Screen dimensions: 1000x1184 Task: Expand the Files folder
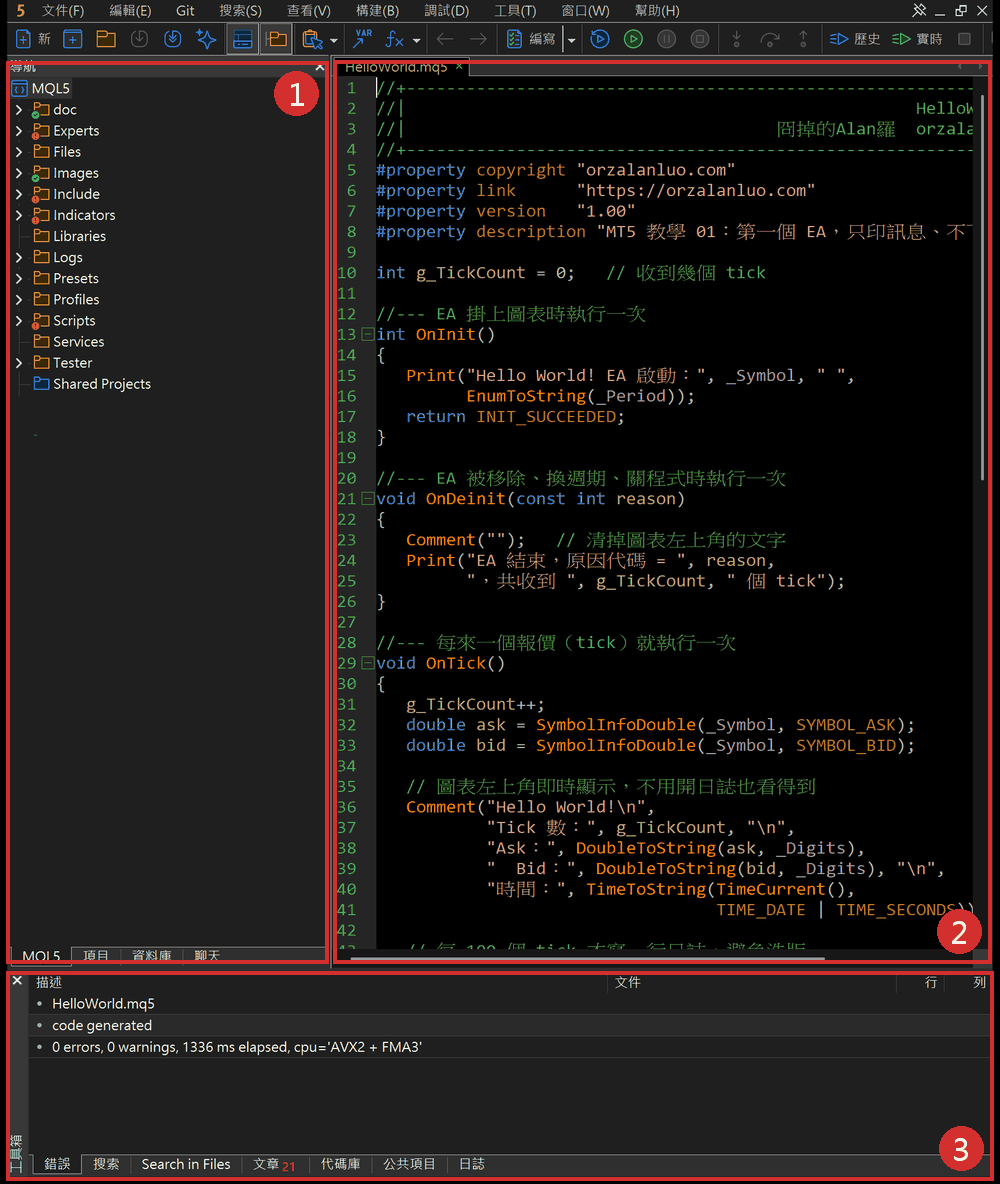pos(19,152)
